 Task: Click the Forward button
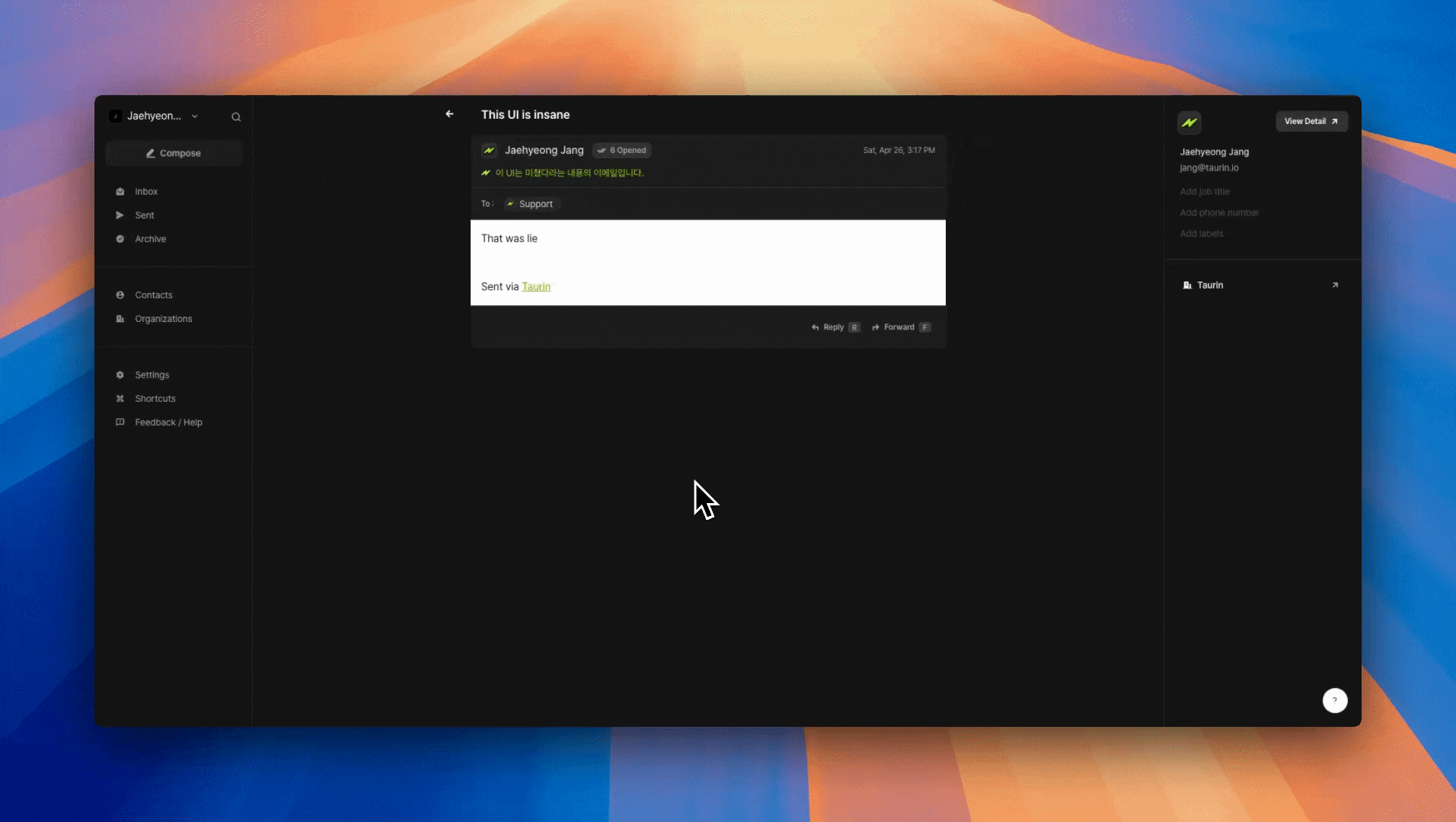tap(901, 327)
